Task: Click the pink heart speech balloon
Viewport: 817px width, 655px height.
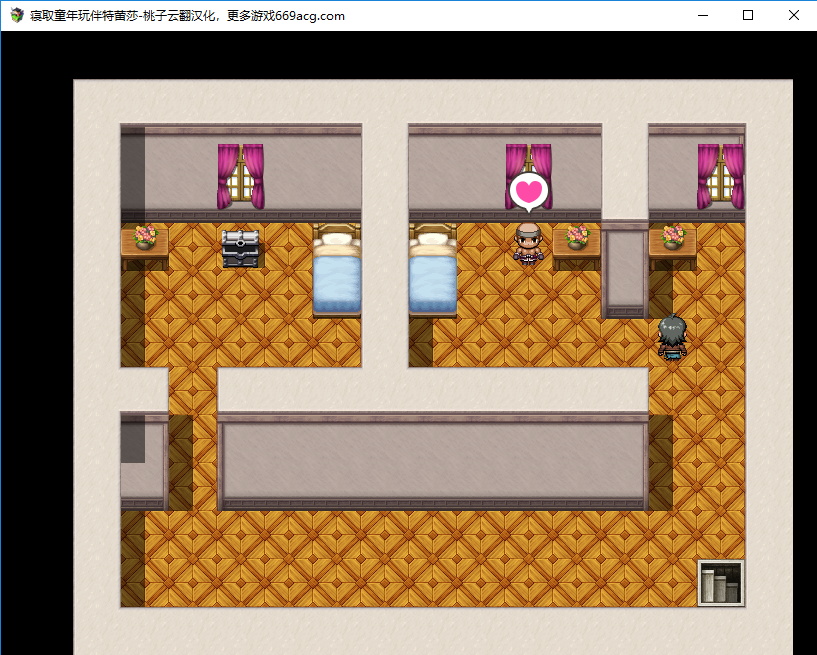Action: (529, 192)
